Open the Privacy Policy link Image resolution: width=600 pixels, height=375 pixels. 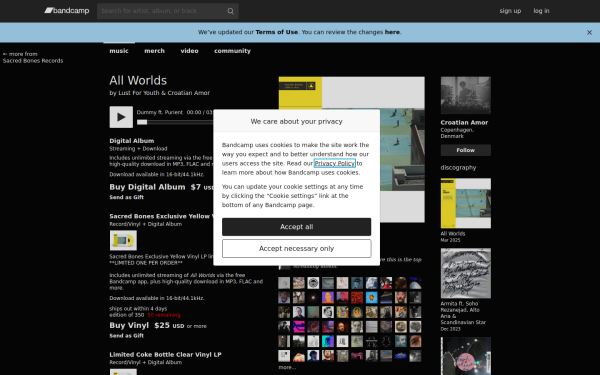[335, 163]
